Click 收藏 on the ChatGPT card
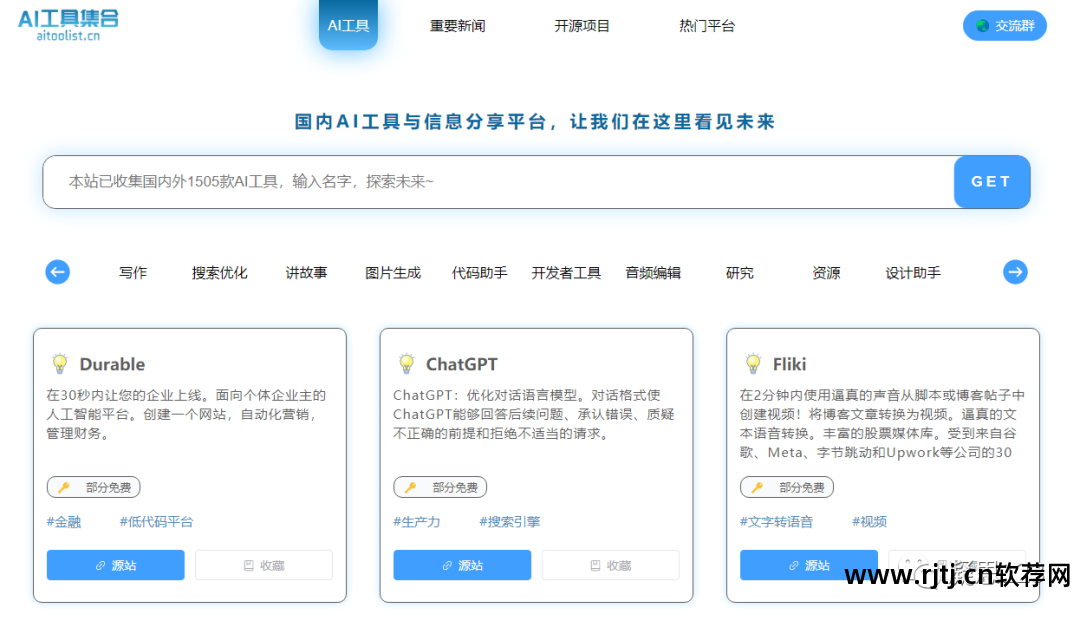1080x621 pixels. point(610,565)
